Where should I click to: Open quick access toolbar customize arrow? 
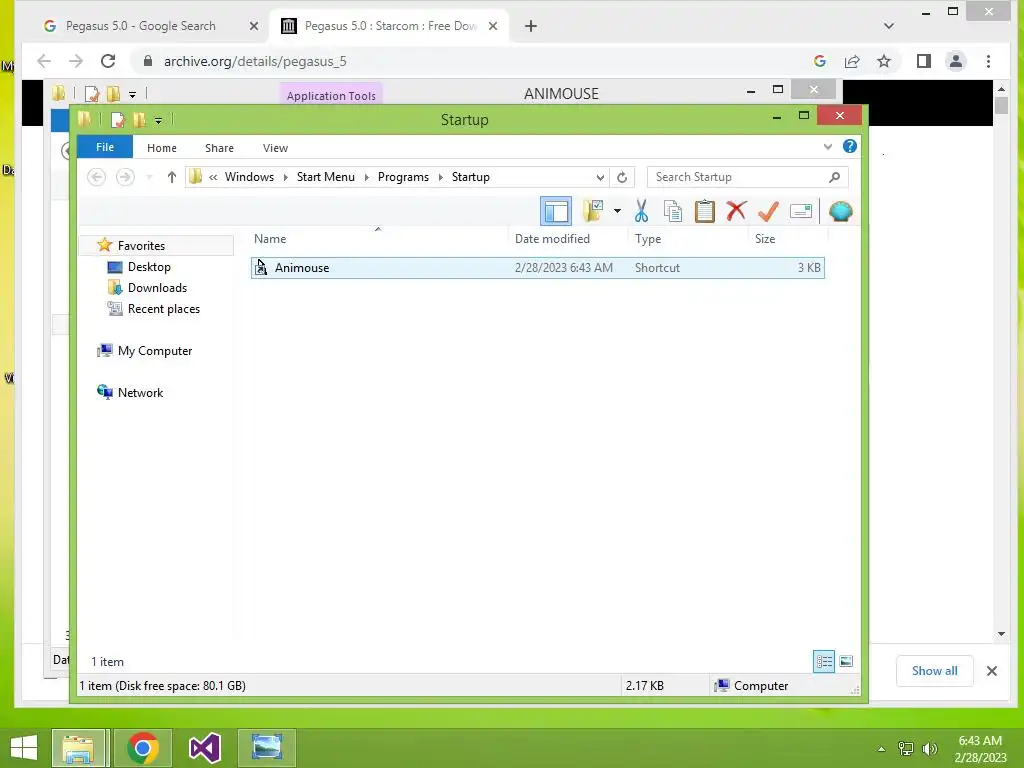click(x=158, y=120)
